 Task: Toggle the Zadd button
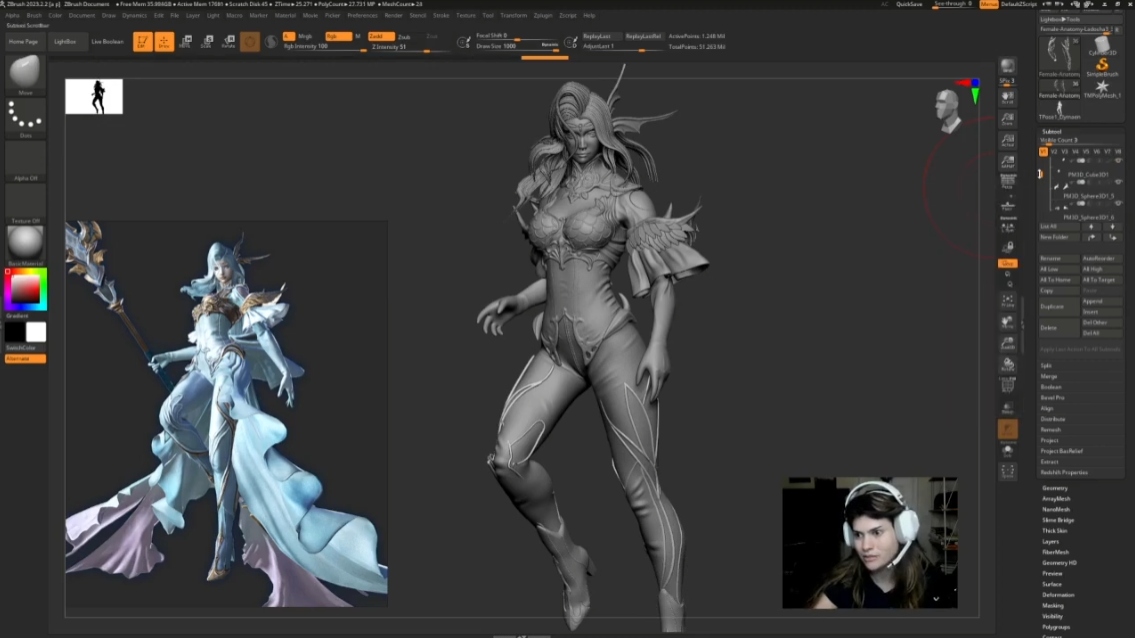(x=380, y=36)
